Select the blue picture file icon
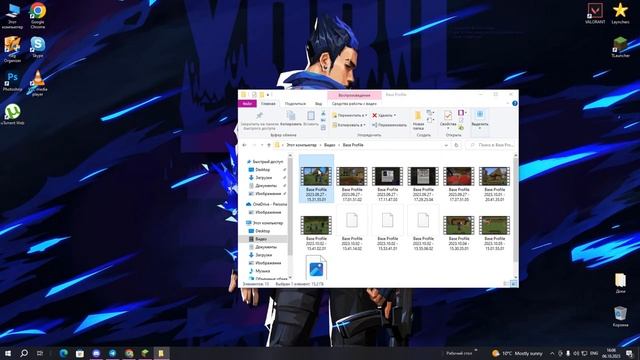 pyautogui.click(x=316, y=267)
